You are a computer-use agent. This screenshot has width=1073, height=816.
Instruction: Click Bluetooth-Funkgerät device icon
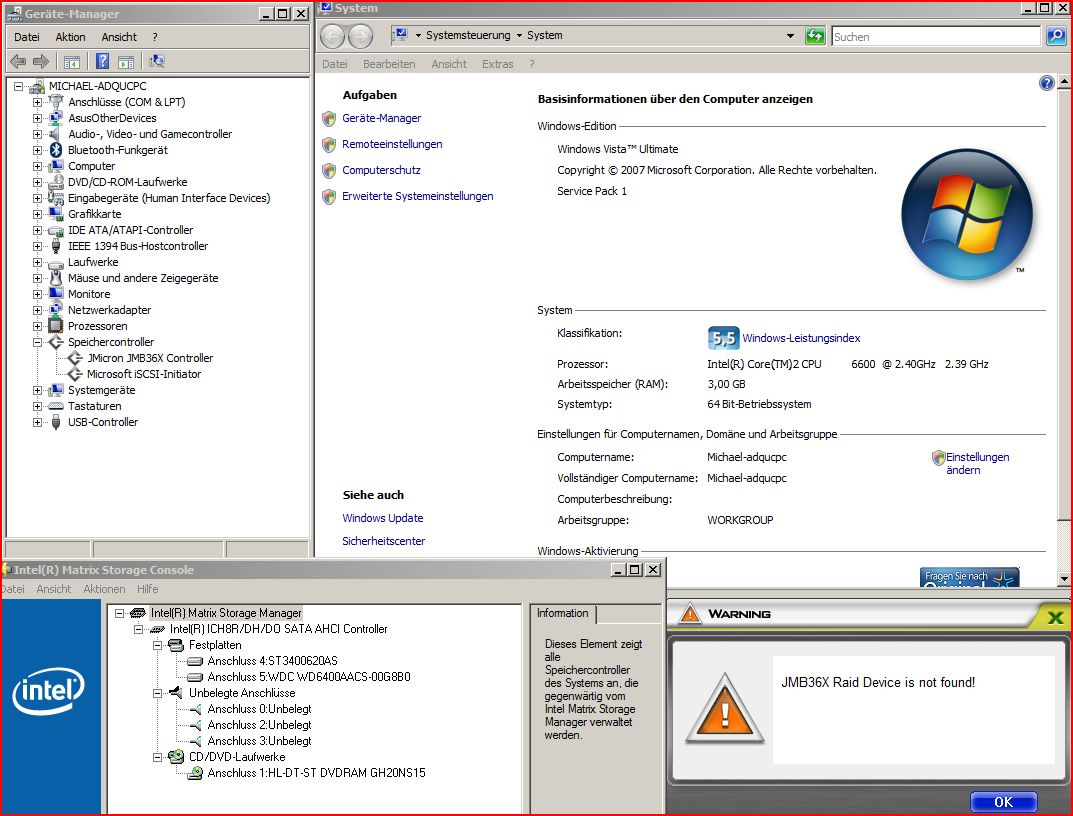pos(56,150)
